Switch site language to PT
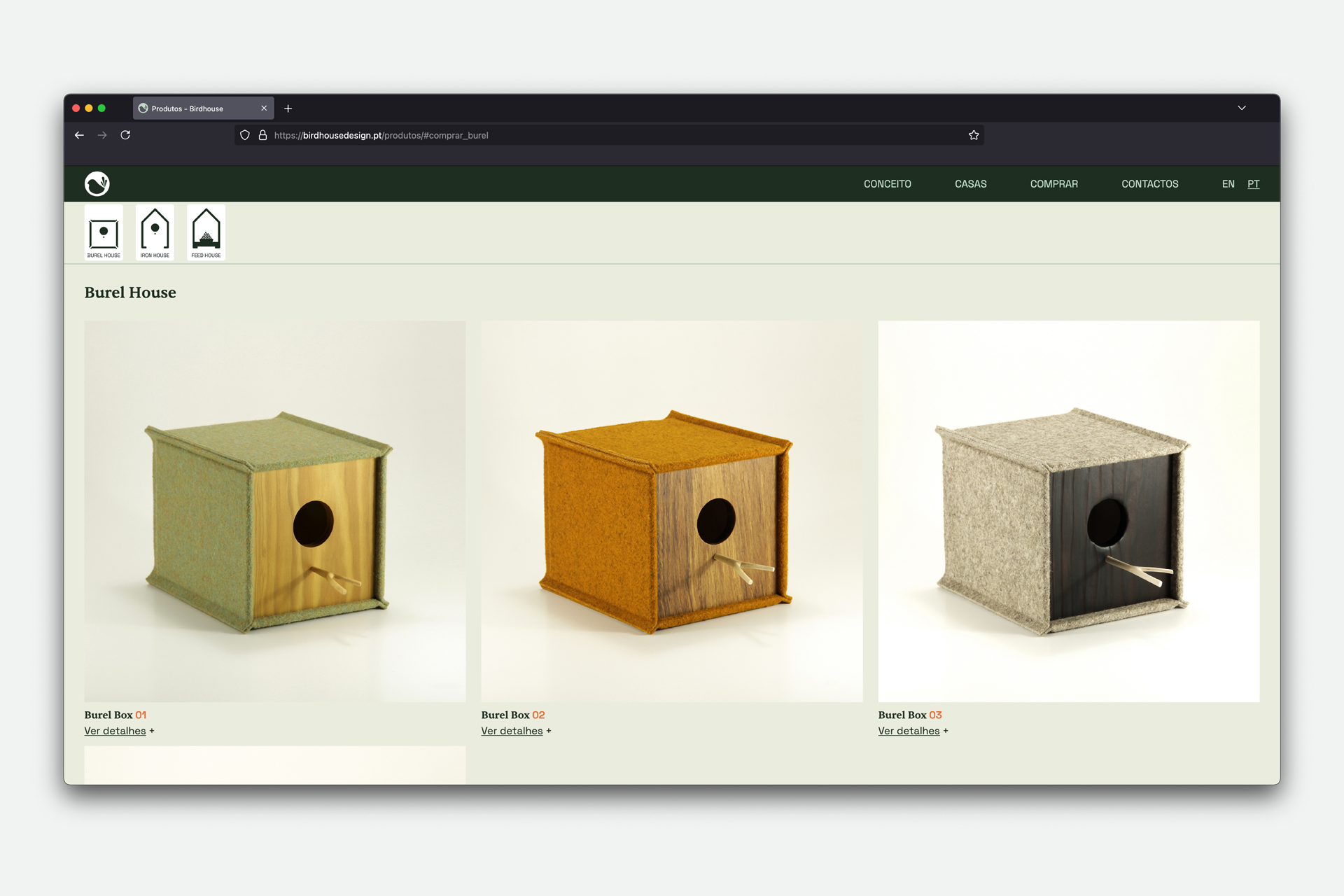 click(x=1253, y=184)
